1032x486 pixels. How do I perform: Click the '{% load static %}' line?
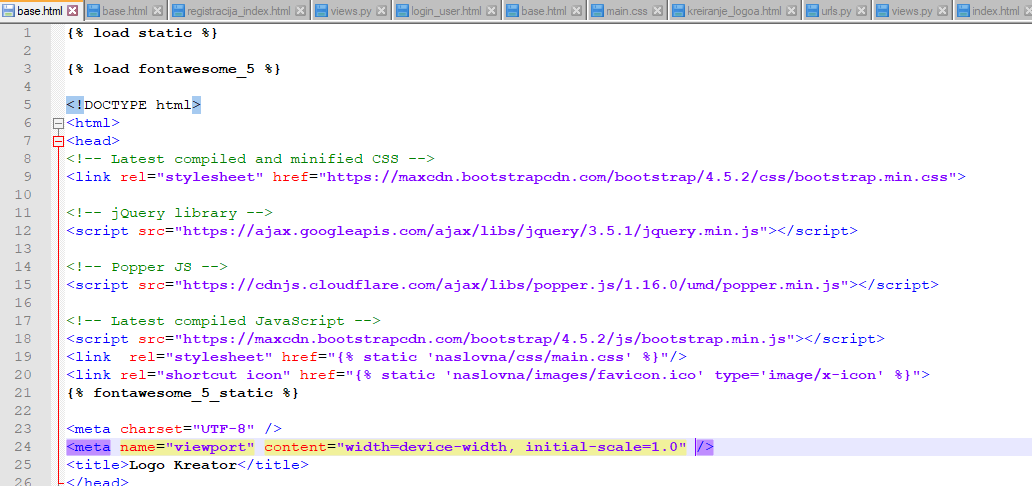click(142, 33)
